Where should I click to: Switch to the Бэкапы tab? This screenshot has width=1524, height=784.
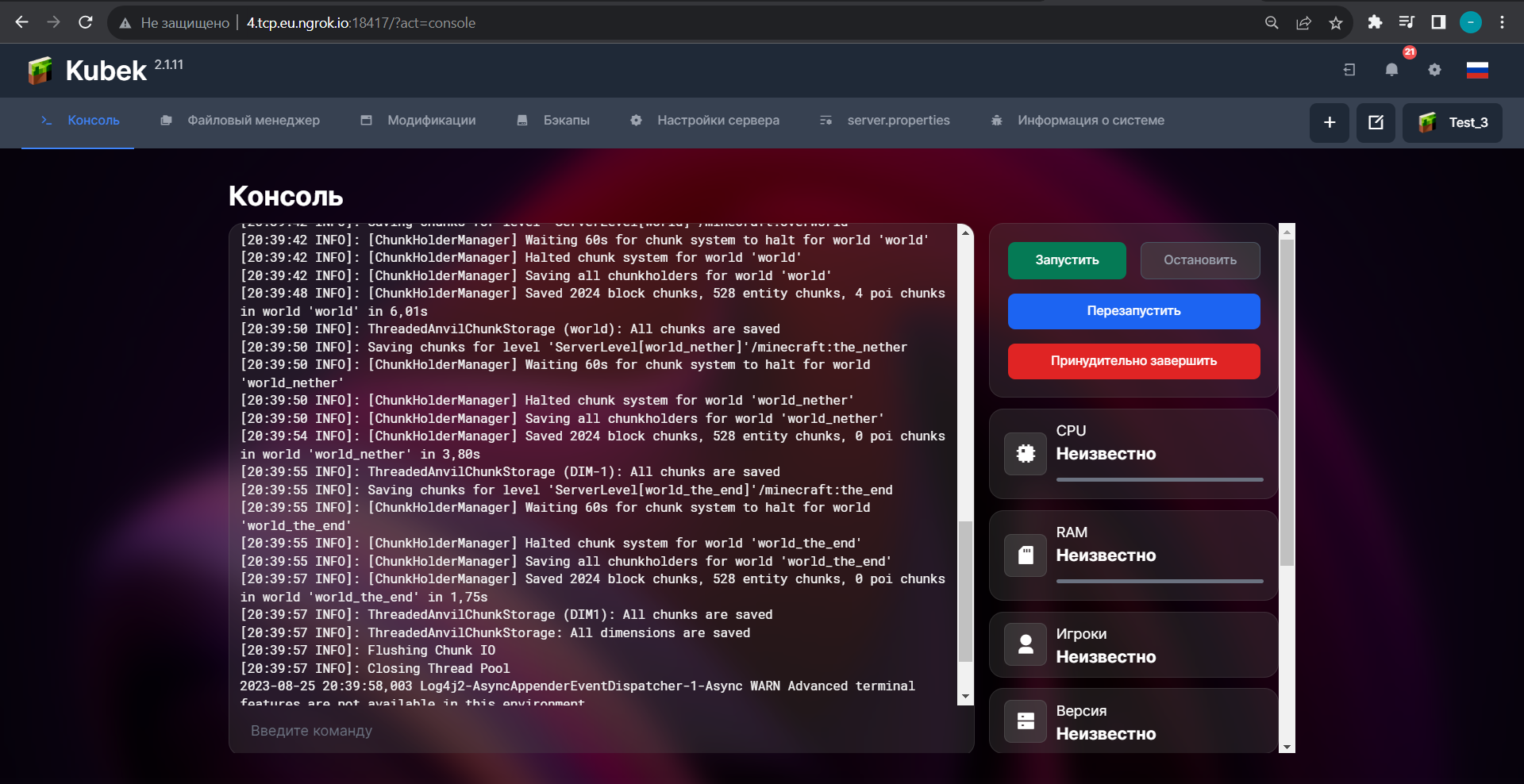[x=566, y=121]
